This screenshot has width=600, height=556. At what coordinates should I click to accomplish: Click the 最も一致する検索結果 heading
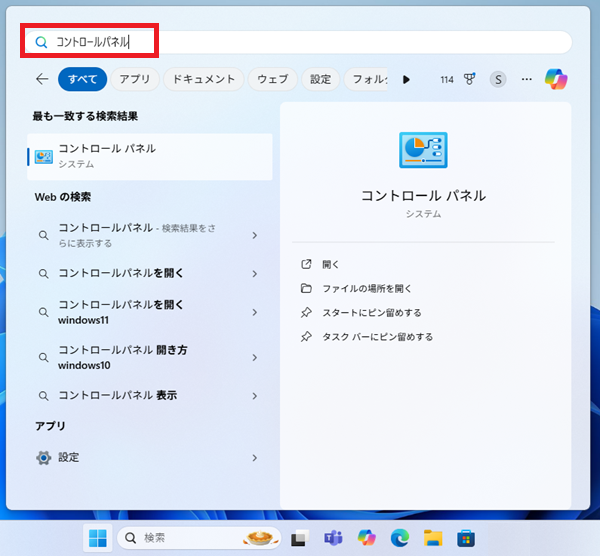coord(85,116)
